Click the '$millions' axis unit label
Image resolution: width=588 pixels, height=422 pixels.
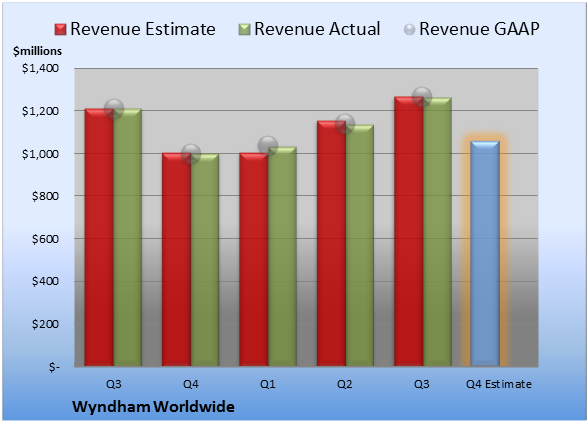click(38, 51)
